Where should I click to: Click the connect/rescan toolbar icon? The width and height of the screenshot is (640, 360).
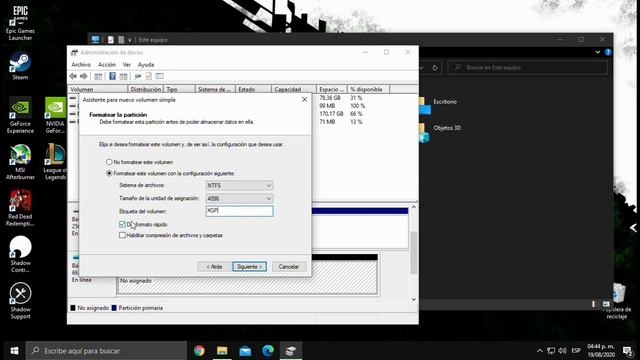pos(138,76)
